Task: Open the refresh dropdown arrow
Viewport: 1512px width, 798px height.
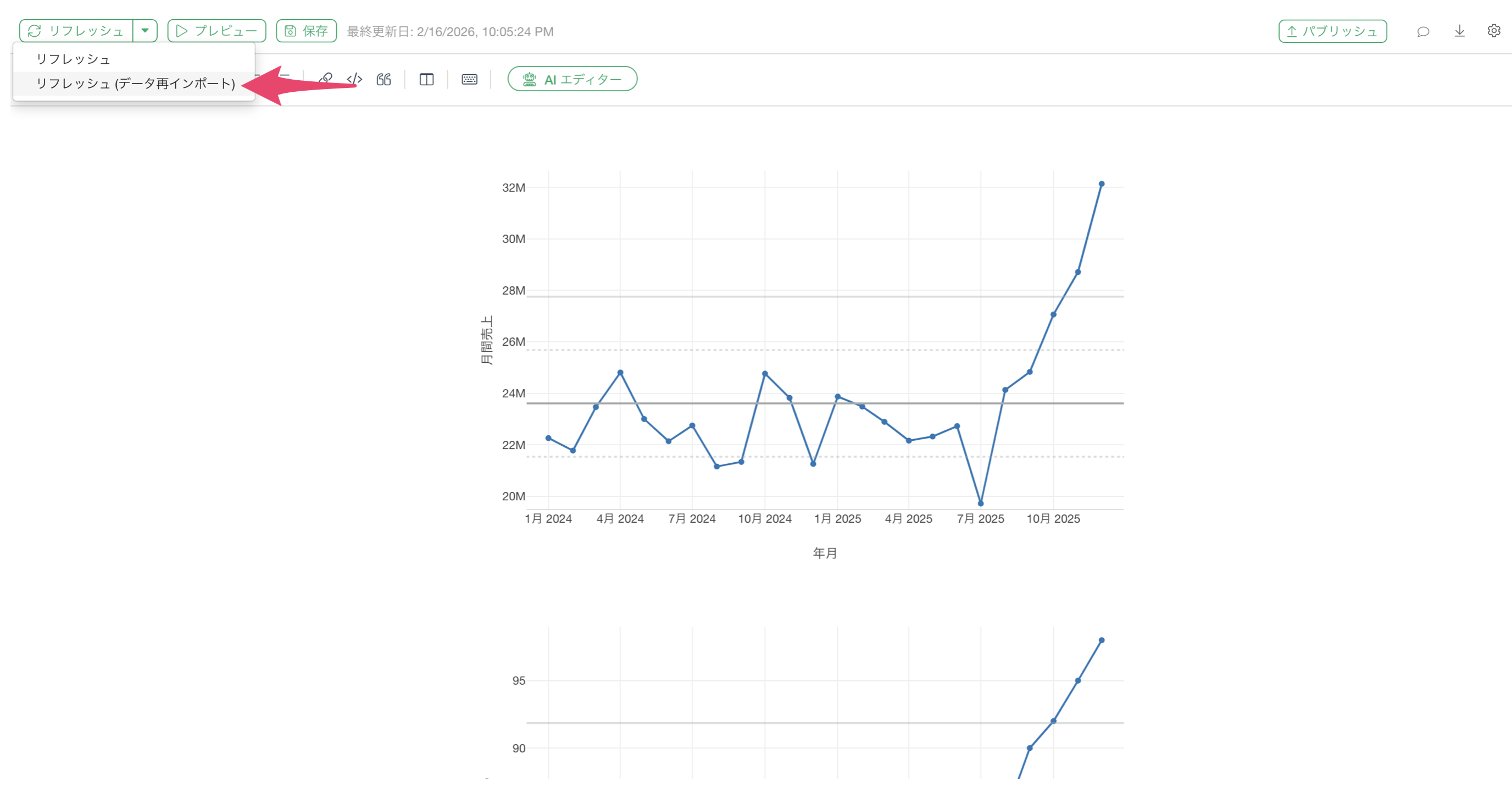Action: point(145,31)
